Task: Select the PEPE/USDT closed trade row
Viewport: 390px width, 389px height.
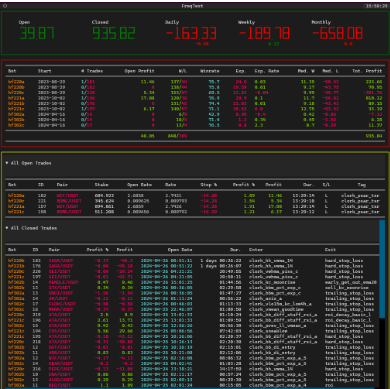Action: click(193, 369)
